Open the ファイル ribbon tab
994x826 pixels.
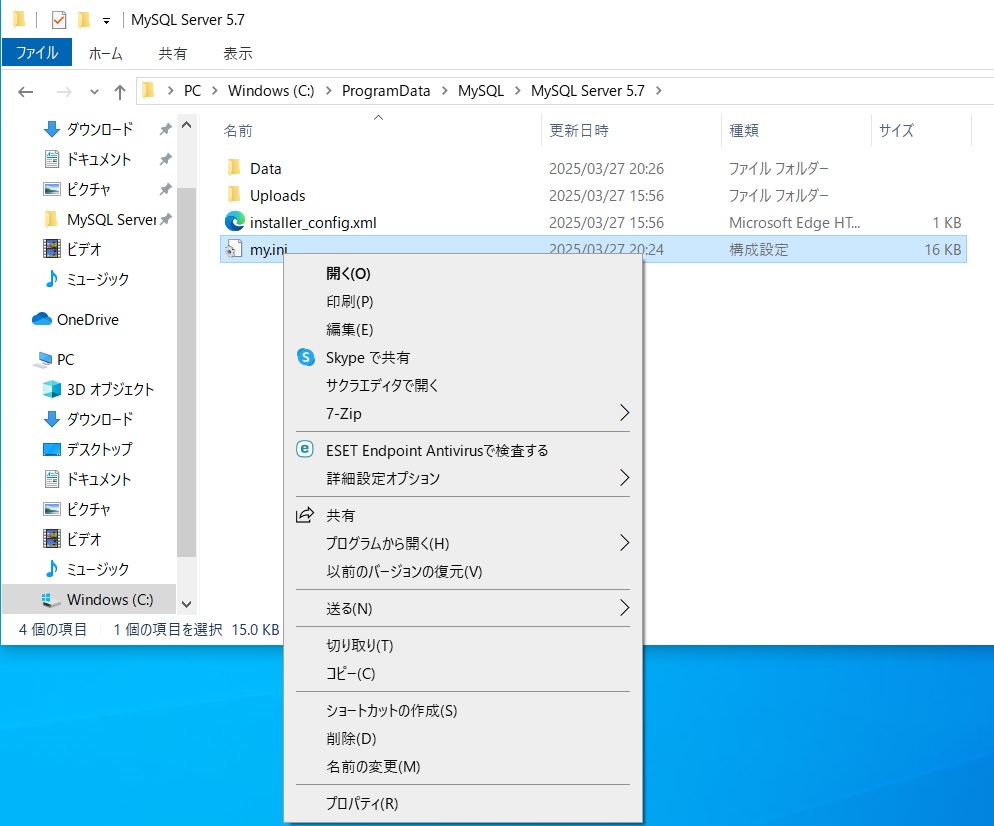37,53
